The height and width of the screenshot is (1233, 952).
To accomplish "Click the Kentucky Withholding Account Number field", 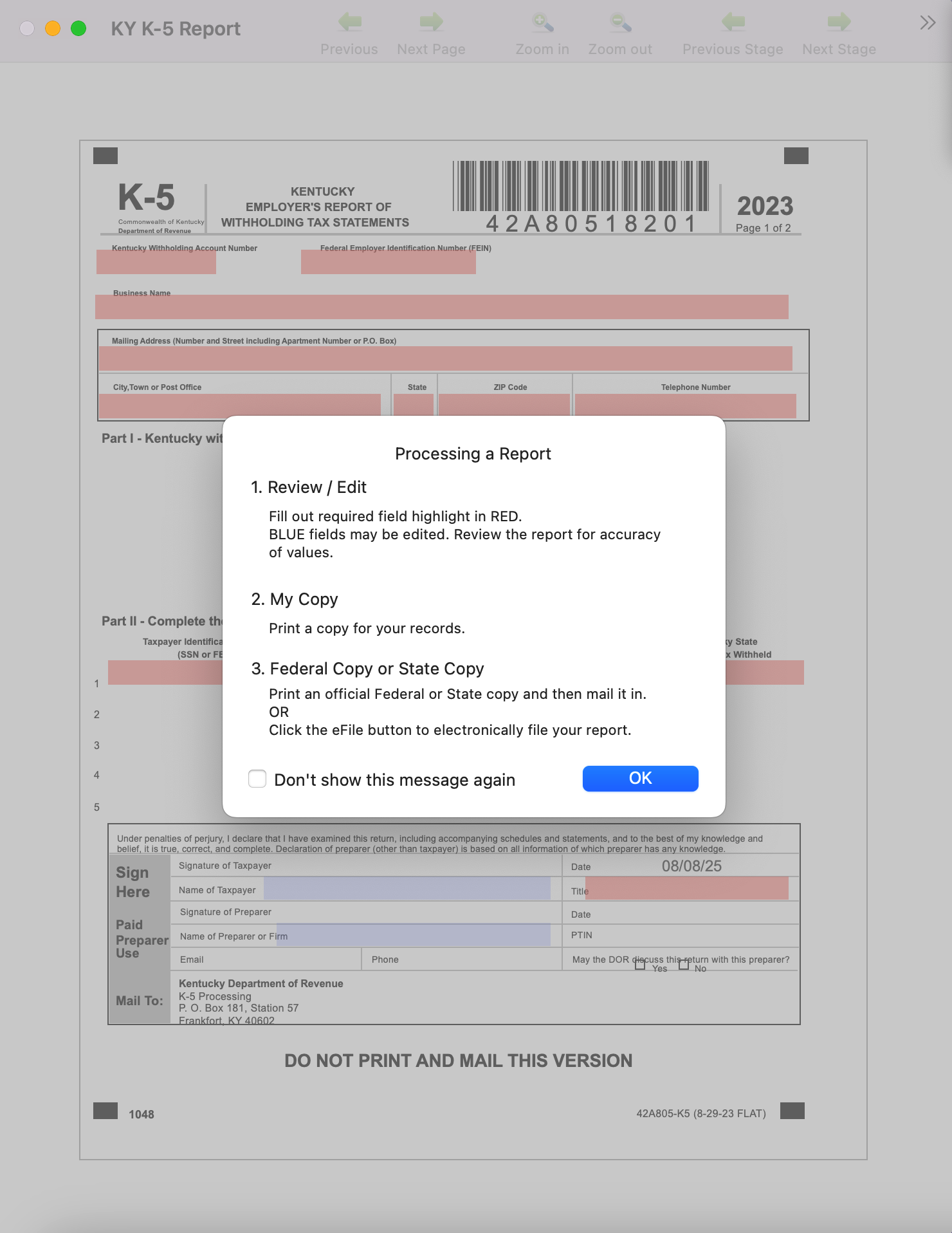I will pos(156,263).
